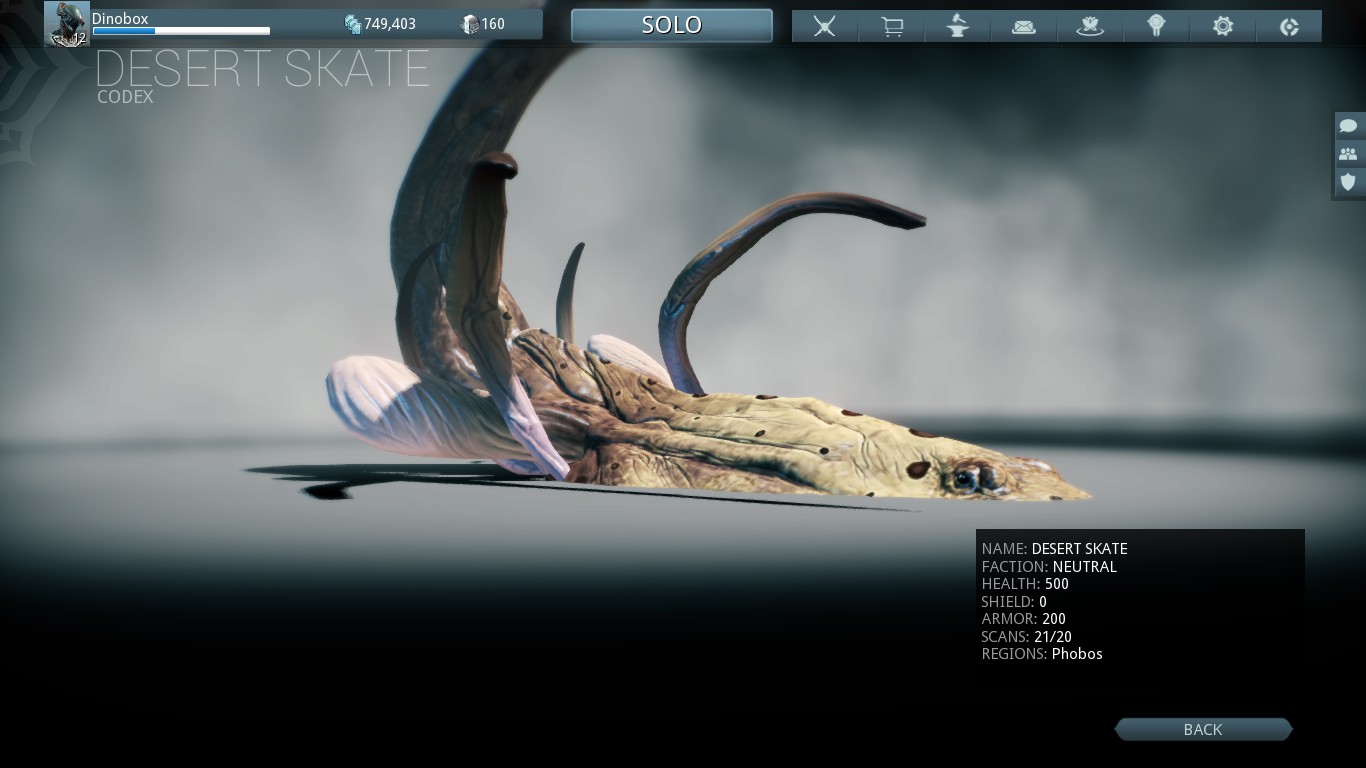Open the friends group icon on right edge
Screen dimensions: 1366x768
[x=1349, y=154]
